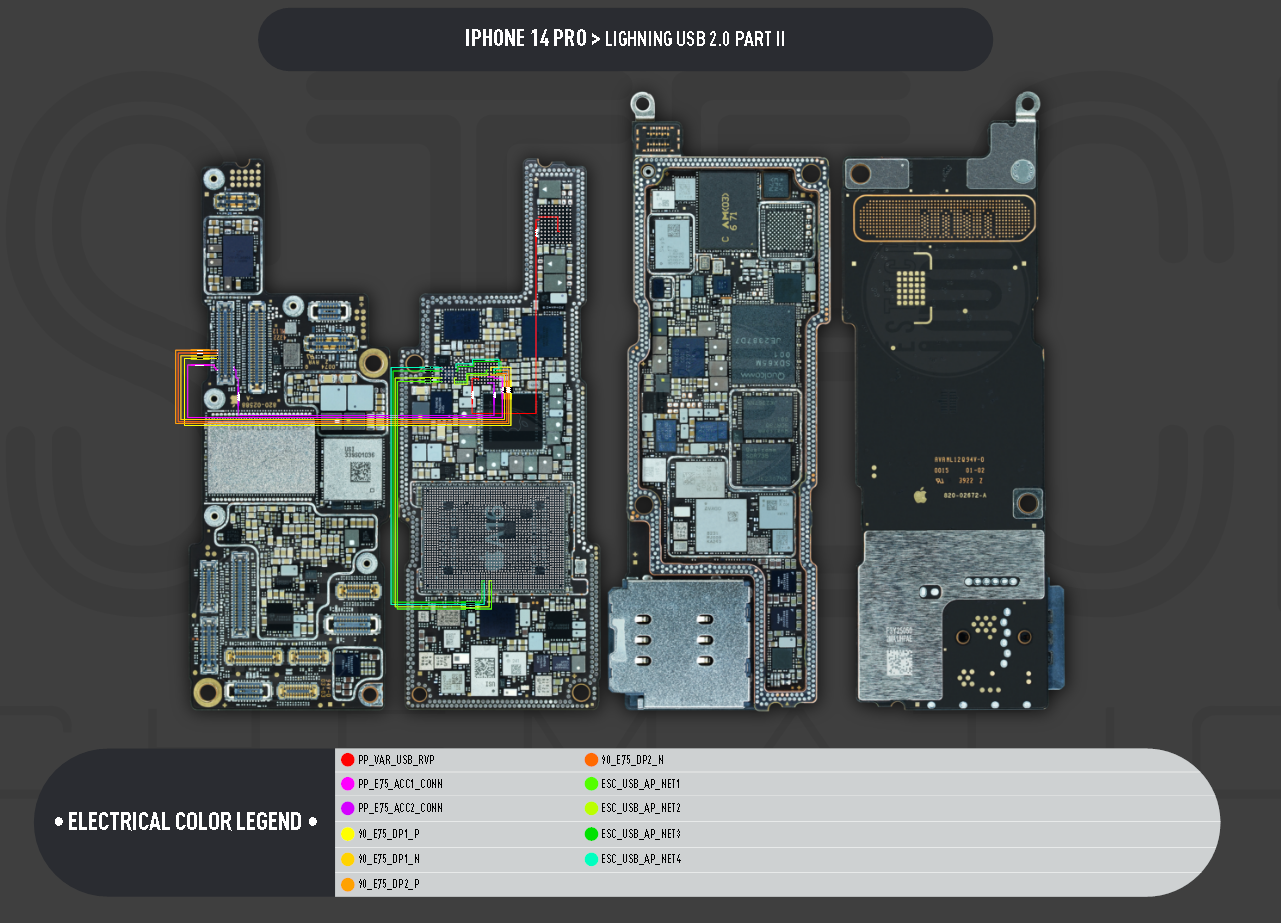This screenshot has width=1281, height=923.
Task: Click the ELECTRICAL COLOR LEGEND heading
Action: point(185,822)
